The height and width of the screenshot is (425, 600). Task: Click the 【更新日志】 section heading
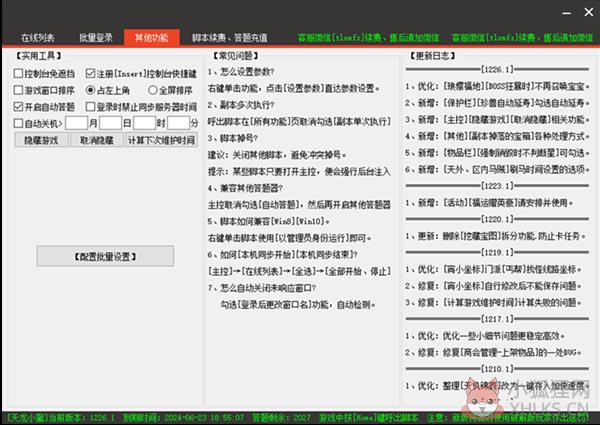click(x=433, y=56)
